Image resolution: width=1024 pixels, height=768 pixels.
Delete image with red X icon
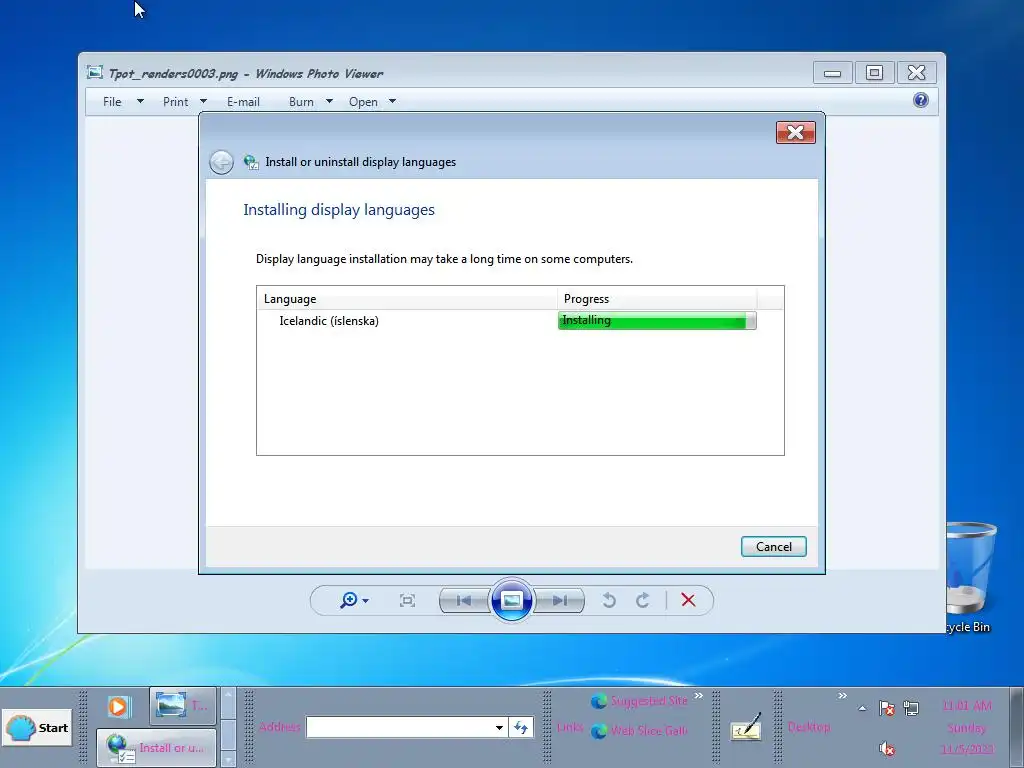688,600
